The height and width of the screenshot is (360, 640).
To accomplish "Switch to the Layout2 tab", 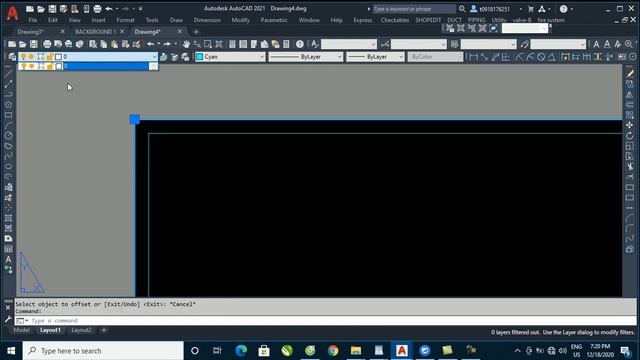I will pyautogui.click(x=81, y=330).
